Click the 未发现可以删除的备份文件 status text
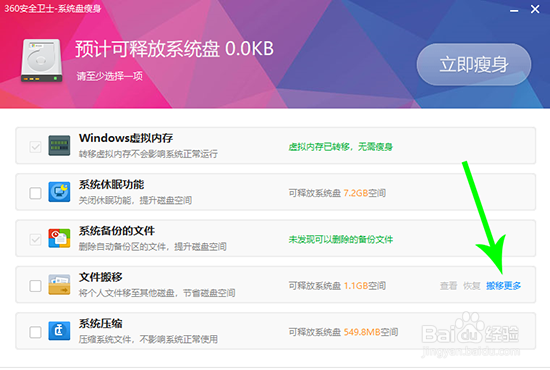 click(341, 240)
